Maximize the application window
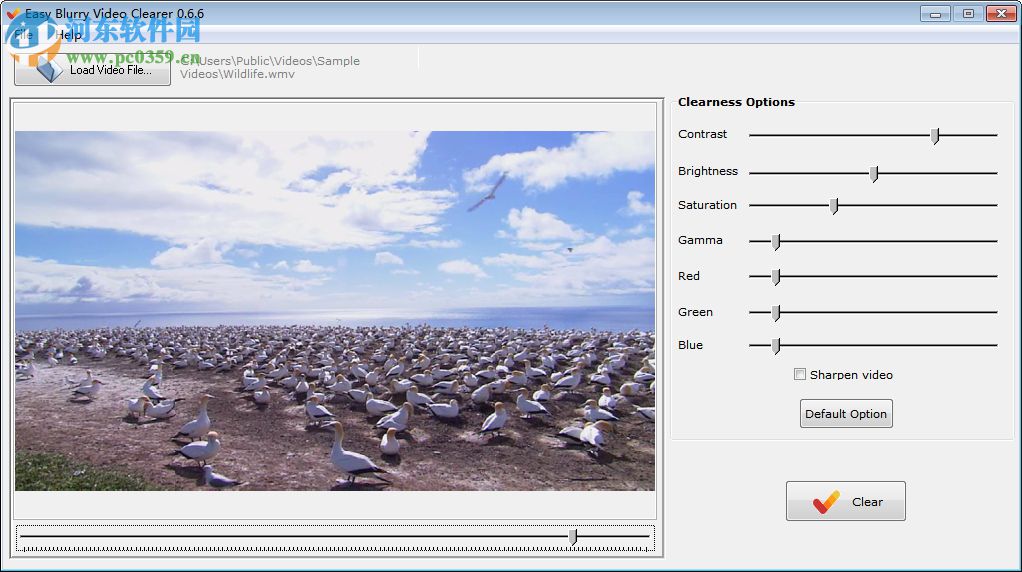This screenshot has height=572, width=1022. [x=967, y=13]
